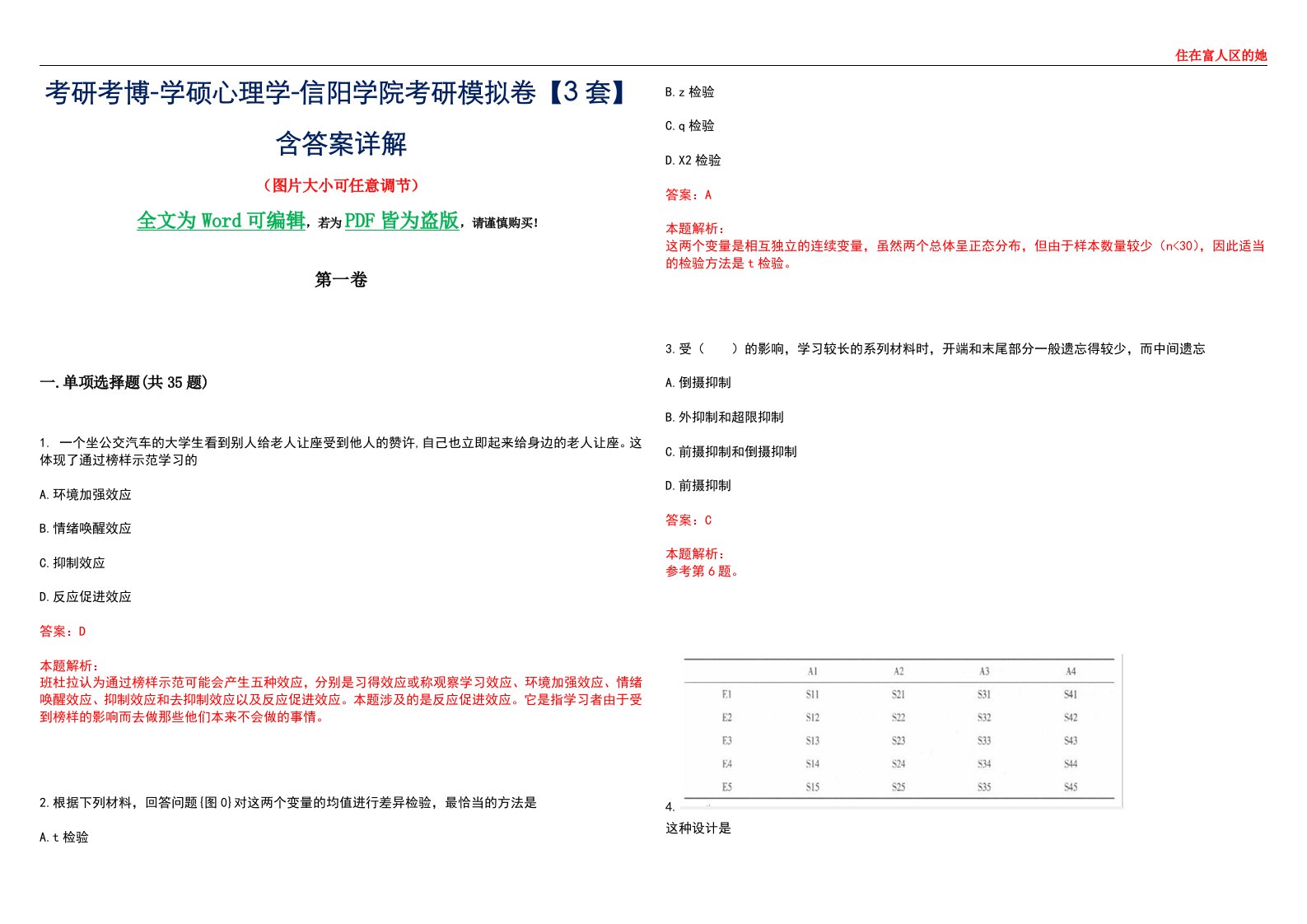Click the 'PDF 皆为盗版' green link
1307x924 pixels.
[402, 221]
